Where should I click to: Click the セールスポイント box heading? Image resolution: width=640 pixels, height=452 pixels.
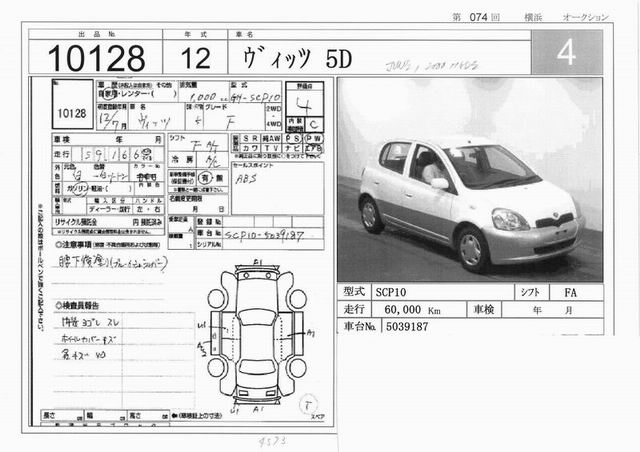pos(253,165)
